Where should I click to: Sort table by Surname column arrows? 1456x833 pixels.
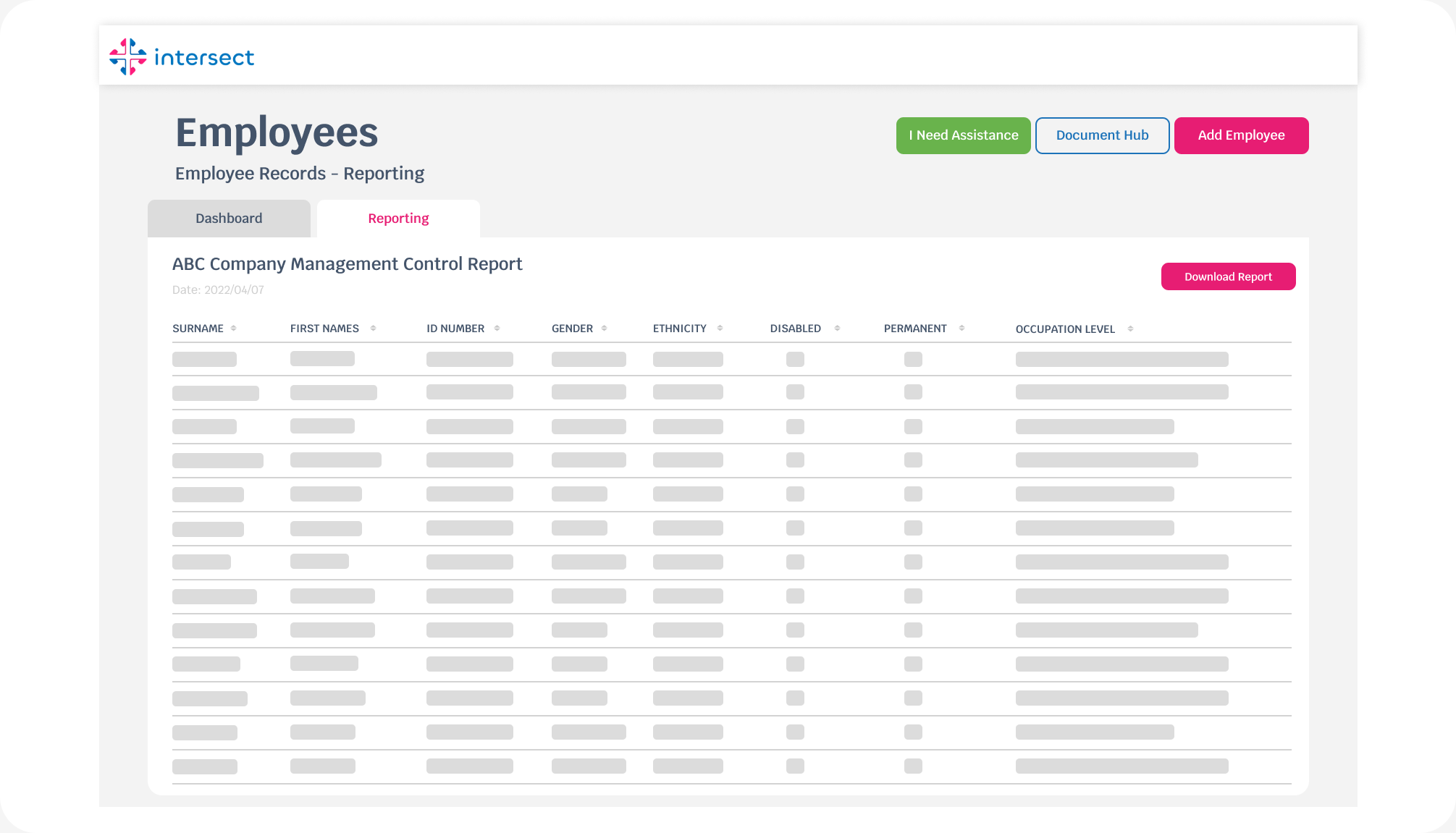[233, 329]
